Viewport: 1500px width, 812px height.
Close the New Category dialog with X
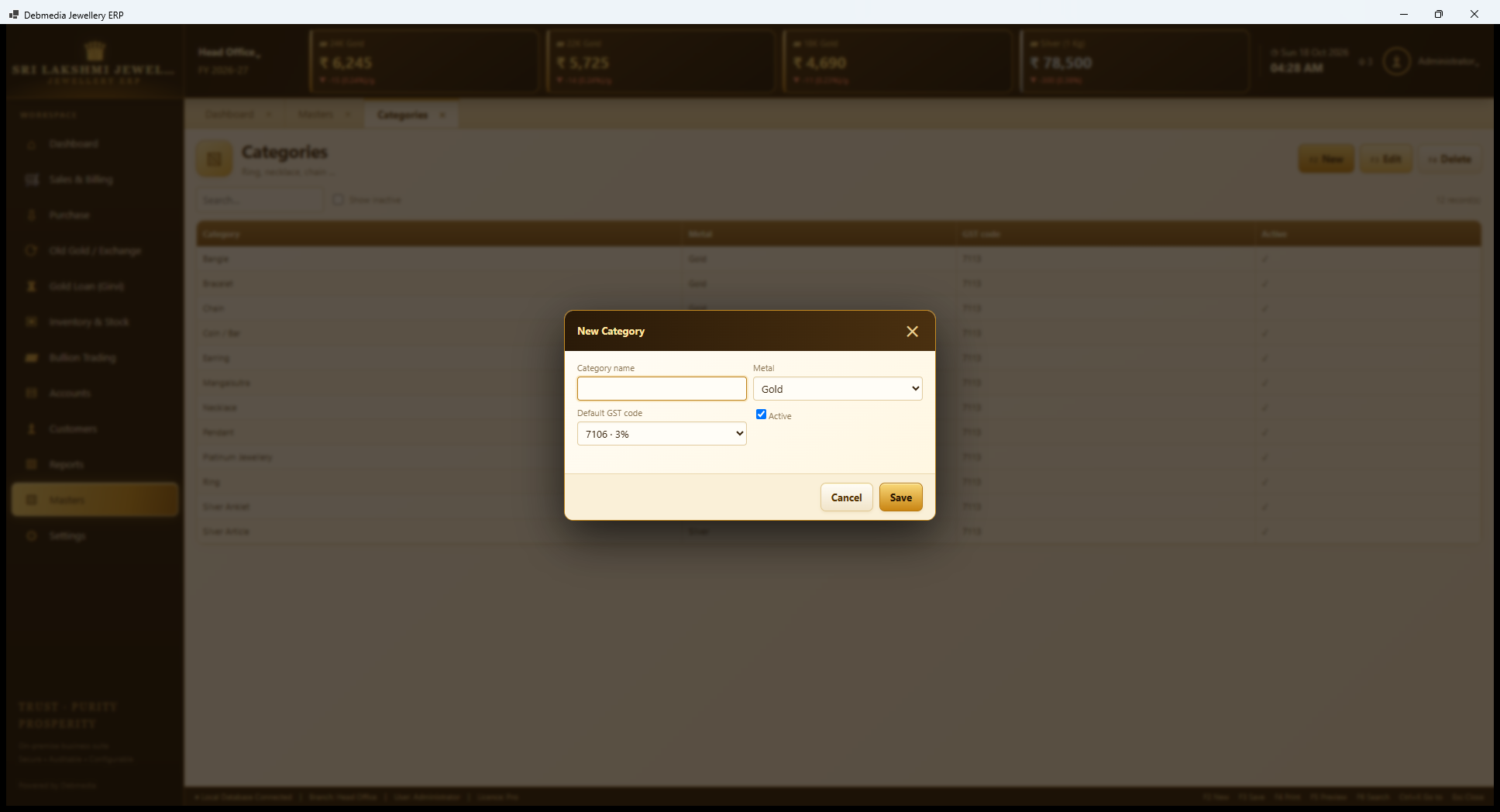912,332
